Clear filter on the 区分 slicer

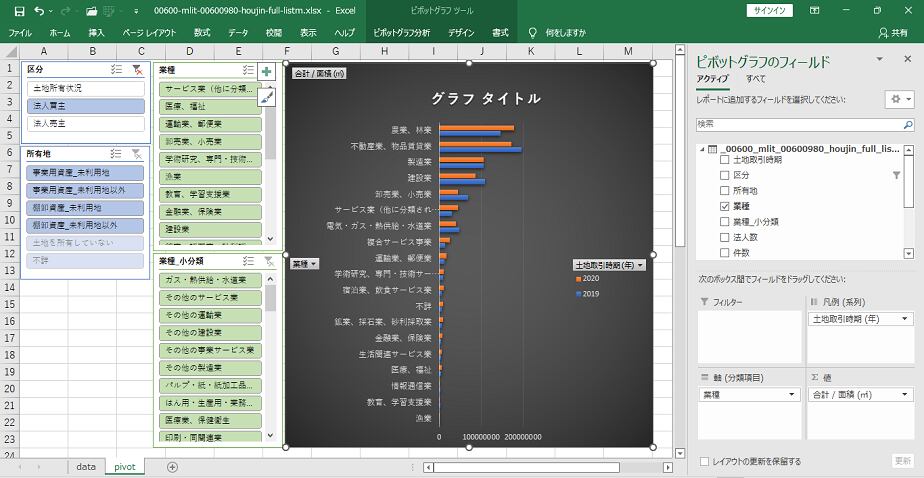pos(137,70)
